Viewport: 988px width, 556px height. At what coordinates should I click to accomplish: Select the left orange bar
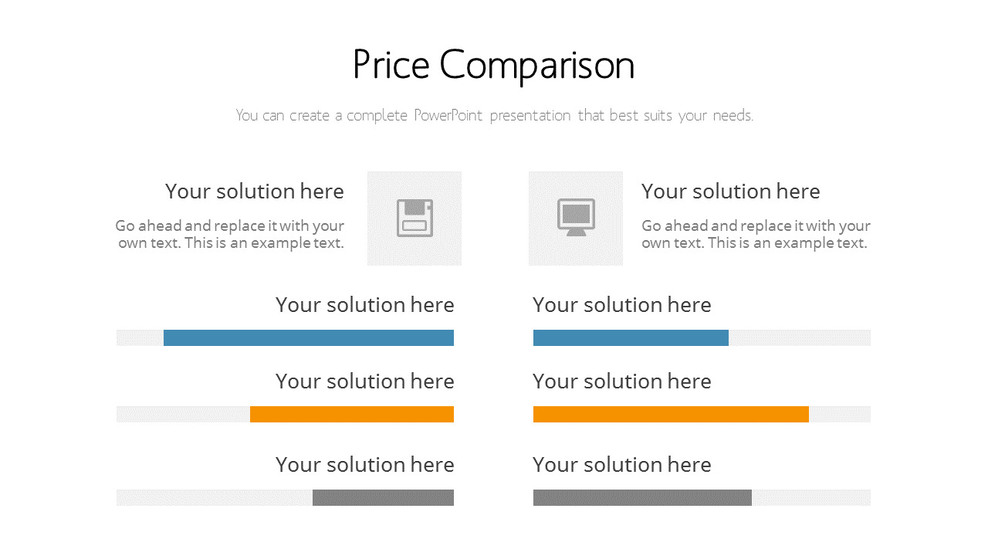pyautogui.click(x=352, y=414)
